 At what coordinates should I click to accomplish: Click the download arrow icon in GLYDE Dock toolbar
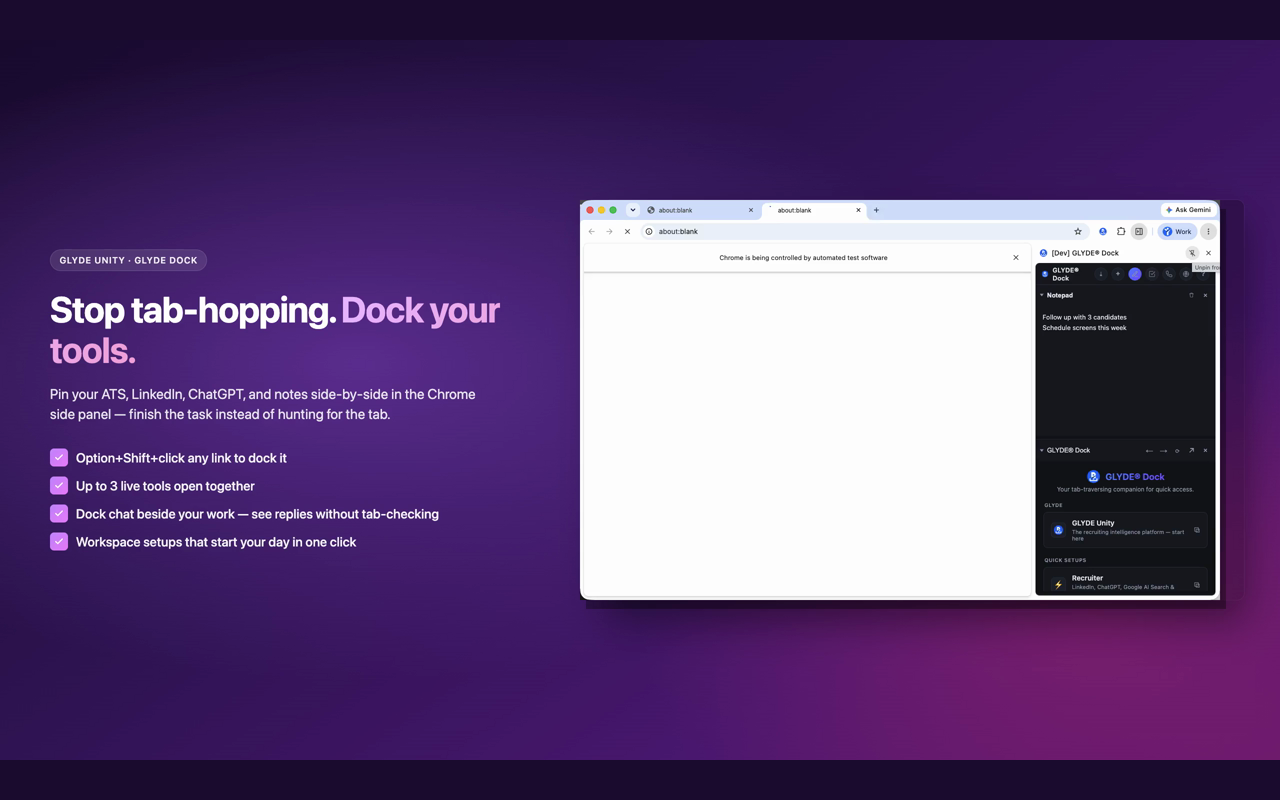[x=1101, y=274]
